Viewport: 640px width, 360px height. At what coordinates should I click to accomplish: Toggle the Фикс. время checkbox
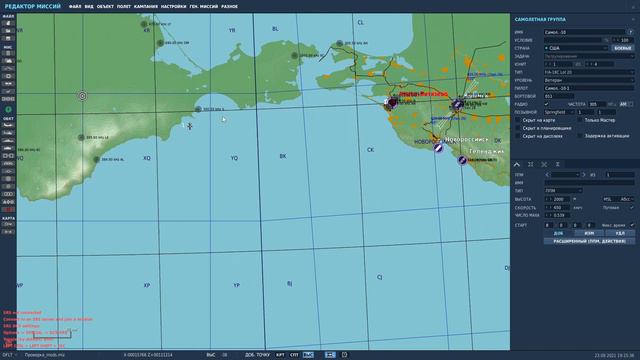click(631, 225)
